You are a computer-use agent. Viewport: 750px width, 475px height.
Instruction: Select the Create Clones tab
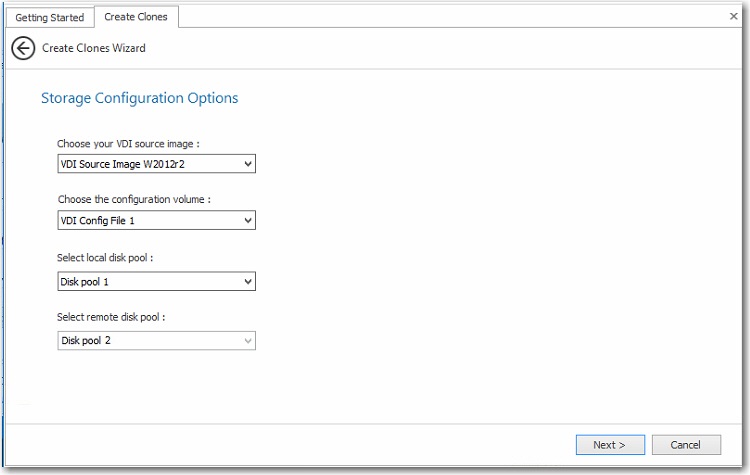point(136,17)
